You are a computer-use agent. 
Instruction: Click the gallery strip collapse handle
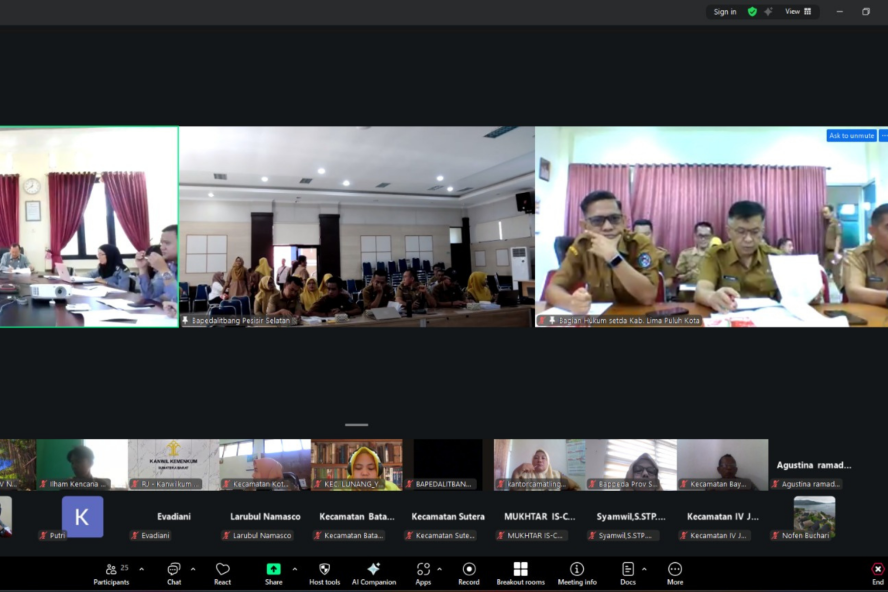[356, 425]
